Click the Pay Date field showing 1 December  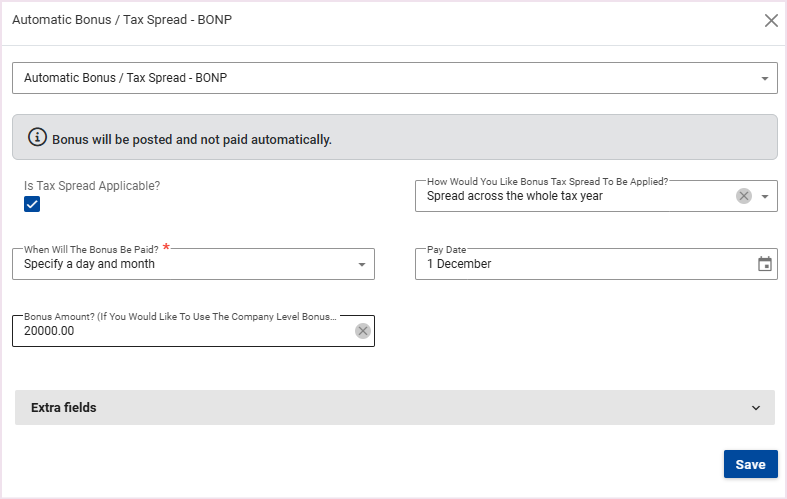click(580, 264)
